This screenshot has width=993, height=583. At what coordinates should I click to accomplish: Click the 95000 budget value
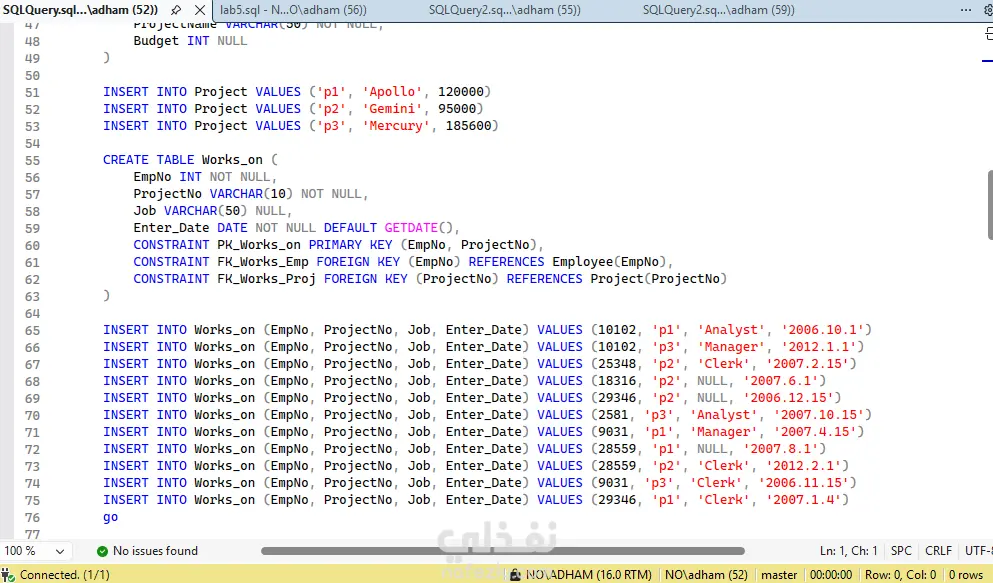pyautogui.click(x=457, y=109)
